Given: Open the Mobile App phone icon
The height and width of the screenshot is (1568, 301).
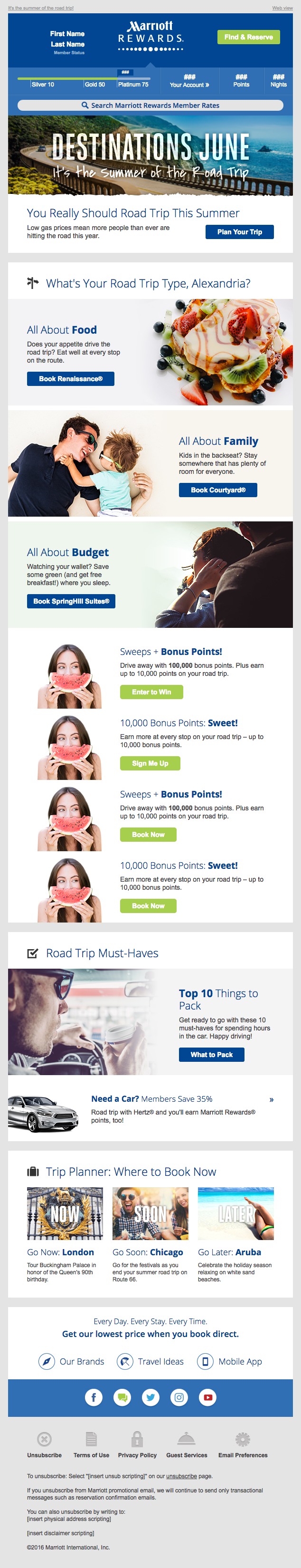Looking at the screenshot, I should [x=206, y=1361].
